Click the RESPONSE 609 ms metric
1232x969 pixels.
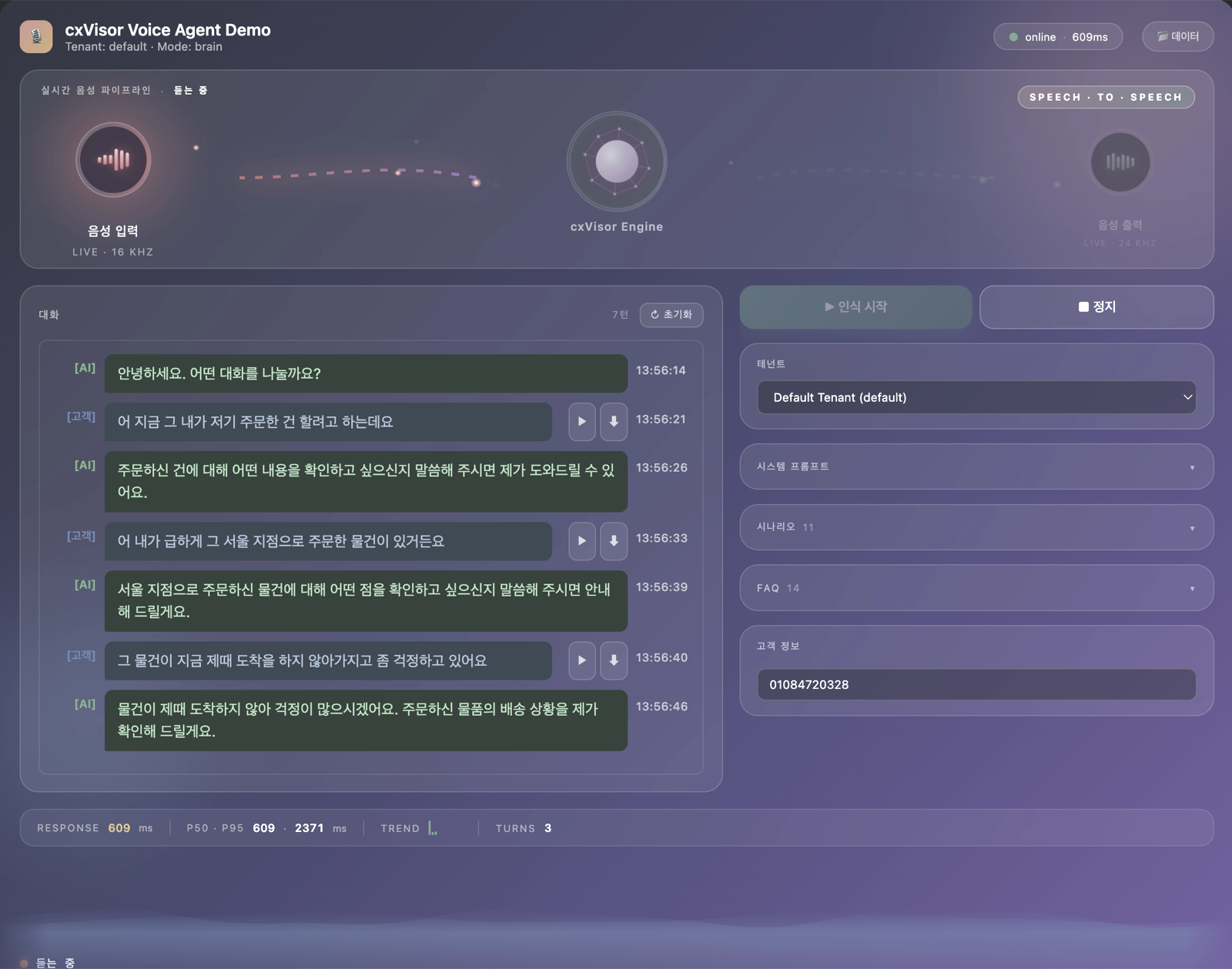(95, 828)
